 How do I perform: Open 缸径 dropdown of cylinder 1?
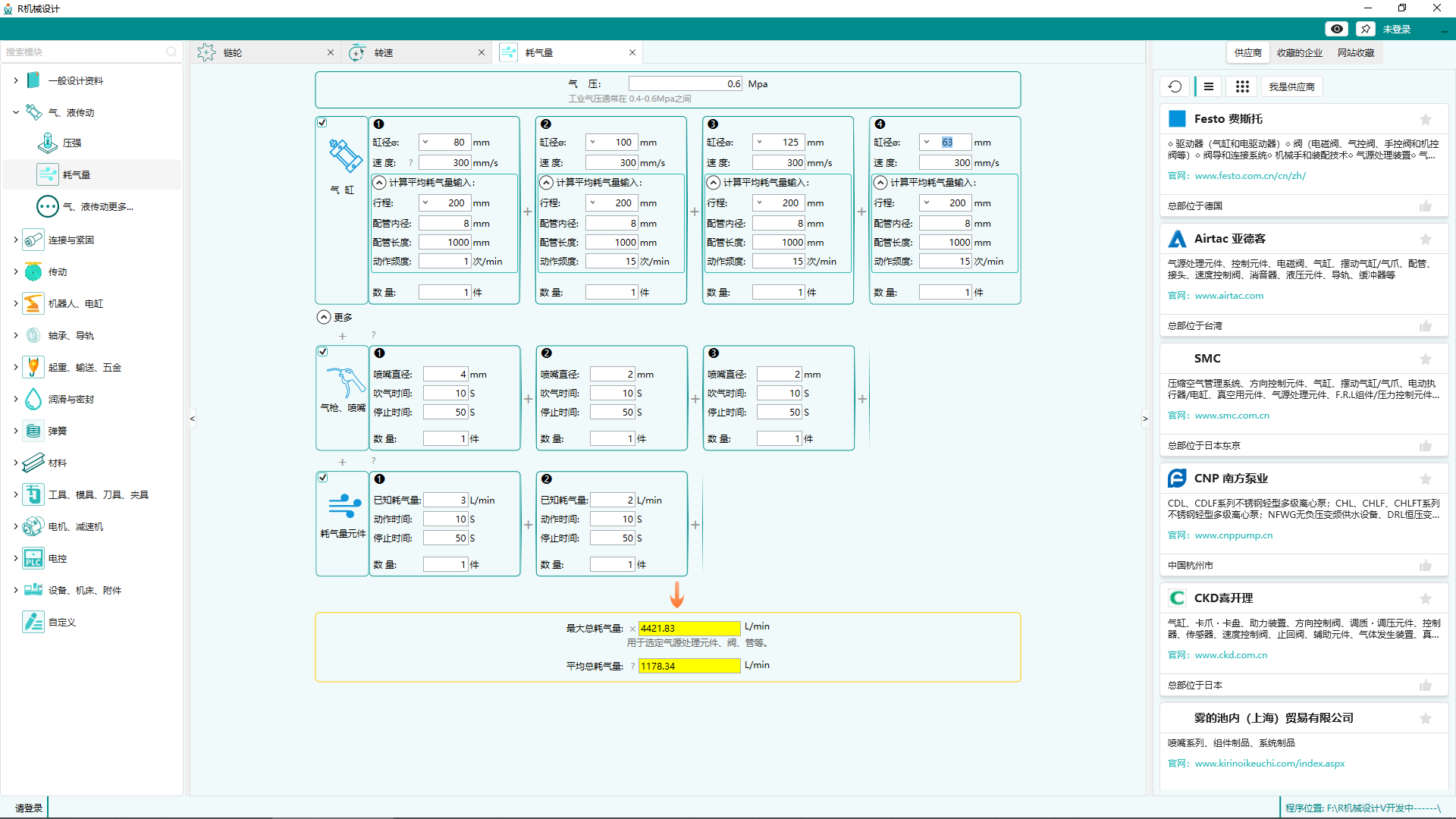pyautogui.click(x=426, y=142)
